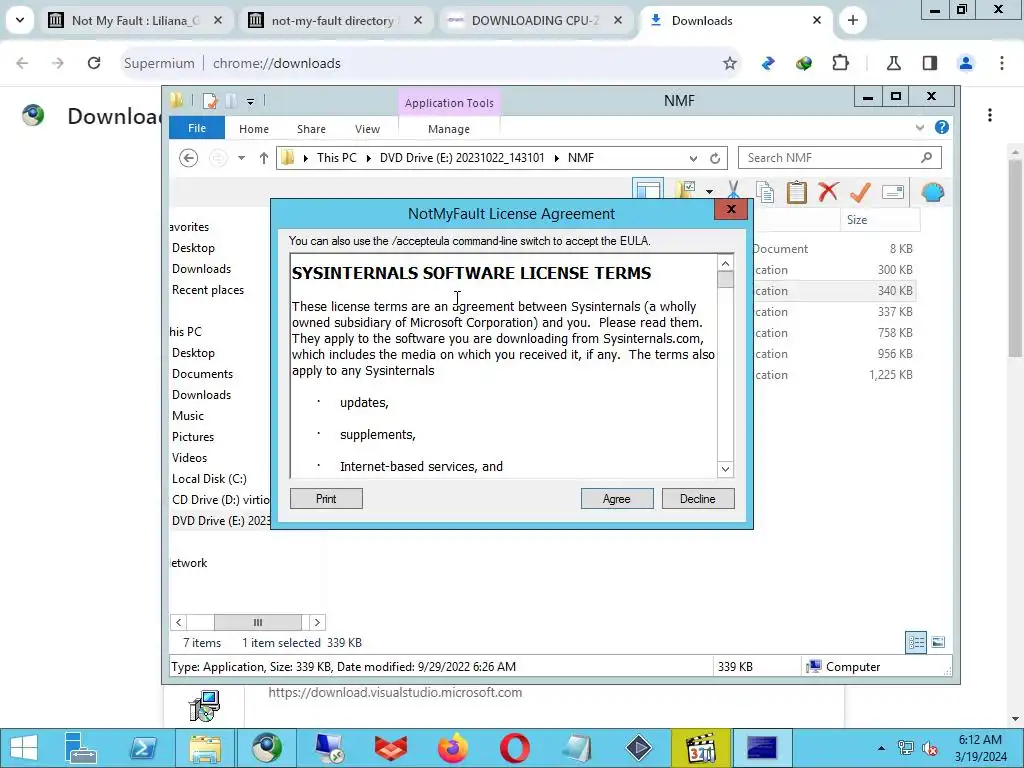The height and width of the screenshot is (768, 1024).
Task: Click the blue shell icon in Explorer toolbar
Action: click(933, 192)
